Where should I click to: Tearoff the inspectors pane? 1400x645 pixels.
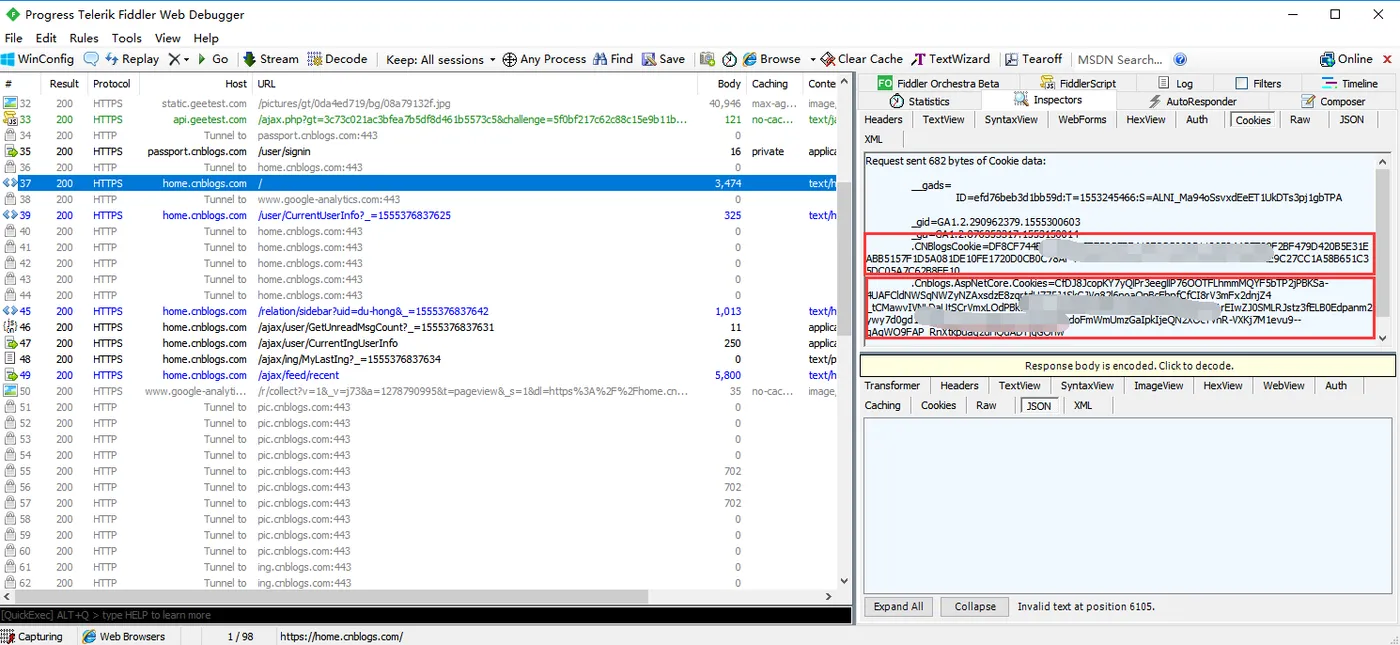point(1034,59)
